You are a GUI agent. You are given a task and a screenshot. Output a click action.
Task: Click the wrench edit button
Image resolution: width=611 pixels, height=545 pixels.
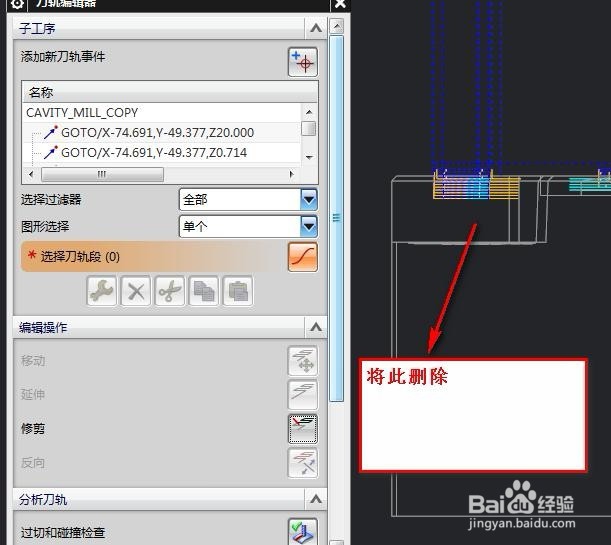(102, 291)
